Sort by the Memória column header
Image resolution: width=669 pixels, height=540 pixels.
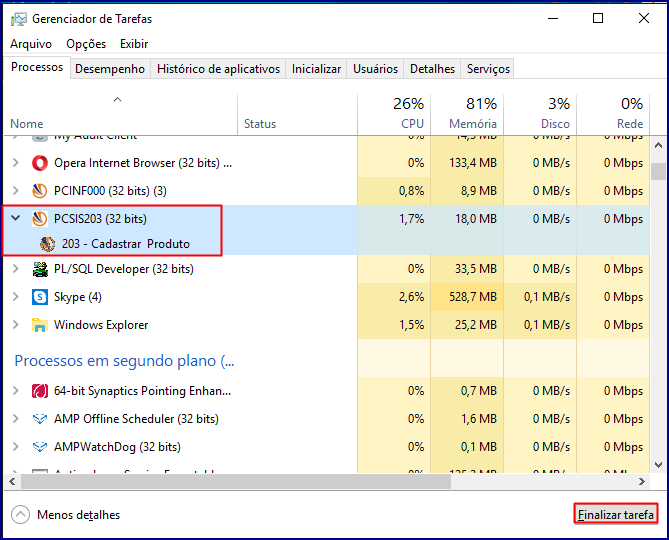click(467, 114)
